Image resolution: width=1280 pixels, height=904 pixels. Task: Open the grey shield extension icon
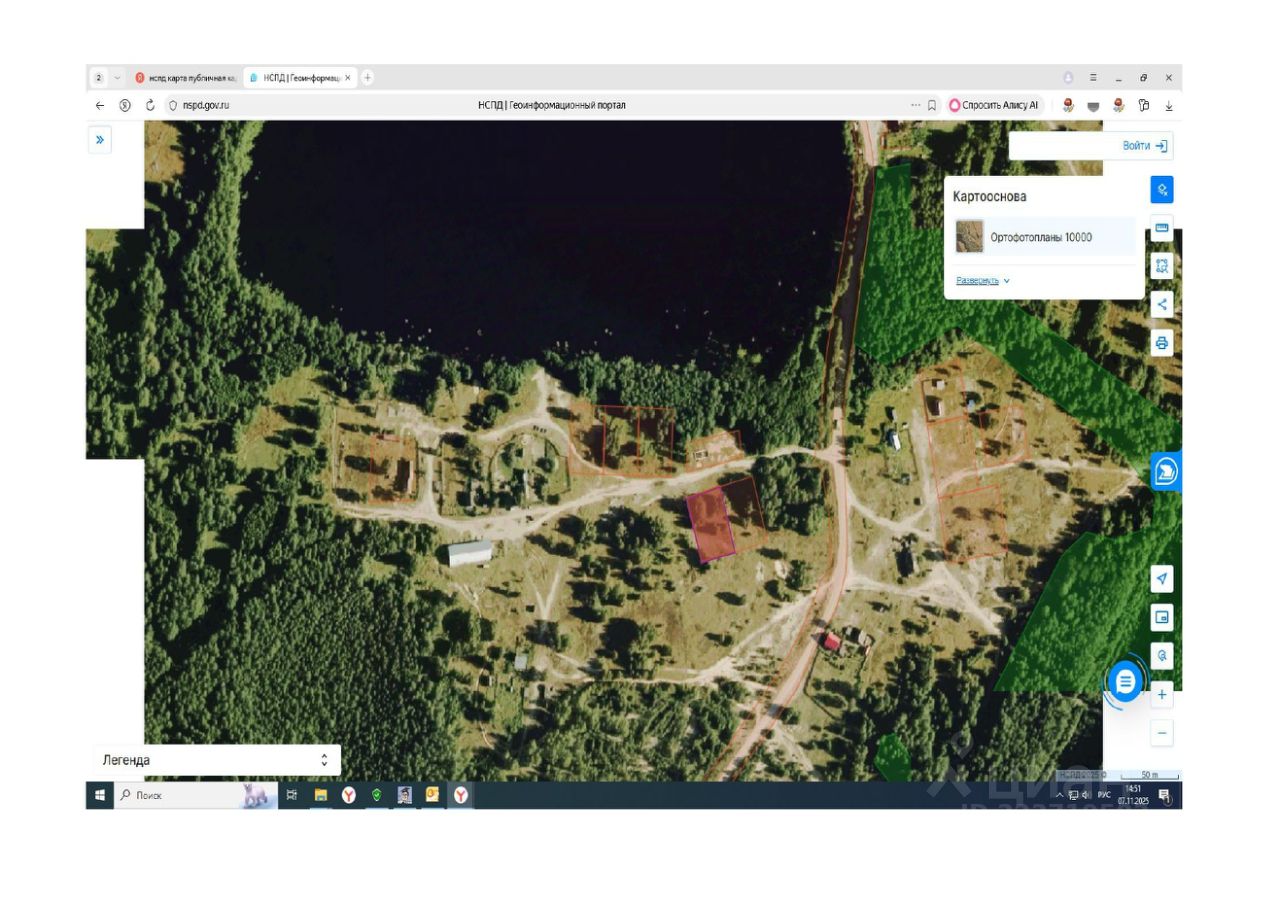pyautogui.click(x=1093, y=105)
